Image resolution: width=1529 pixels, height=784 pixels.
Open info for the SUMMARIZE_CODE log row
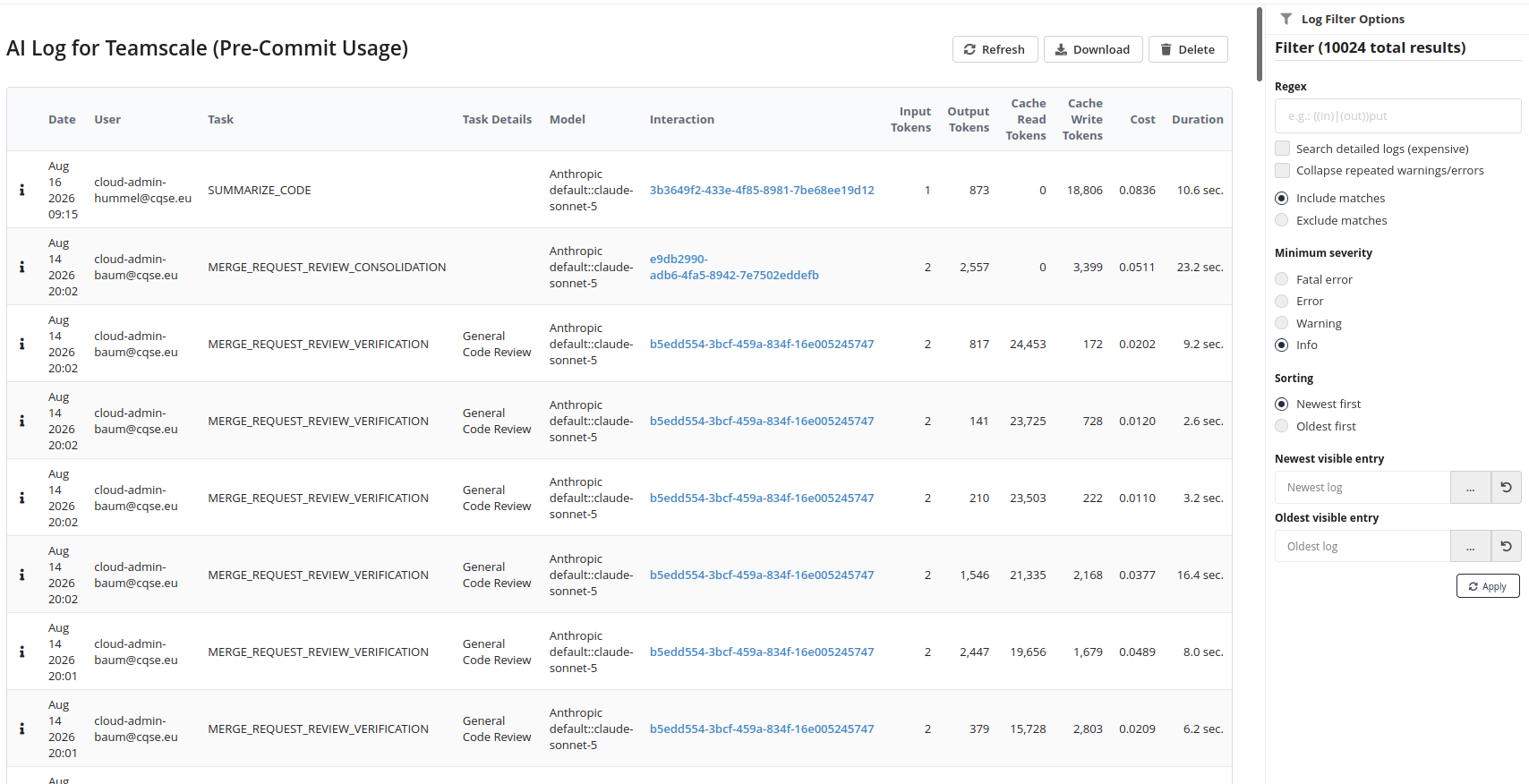pos(22,190)
